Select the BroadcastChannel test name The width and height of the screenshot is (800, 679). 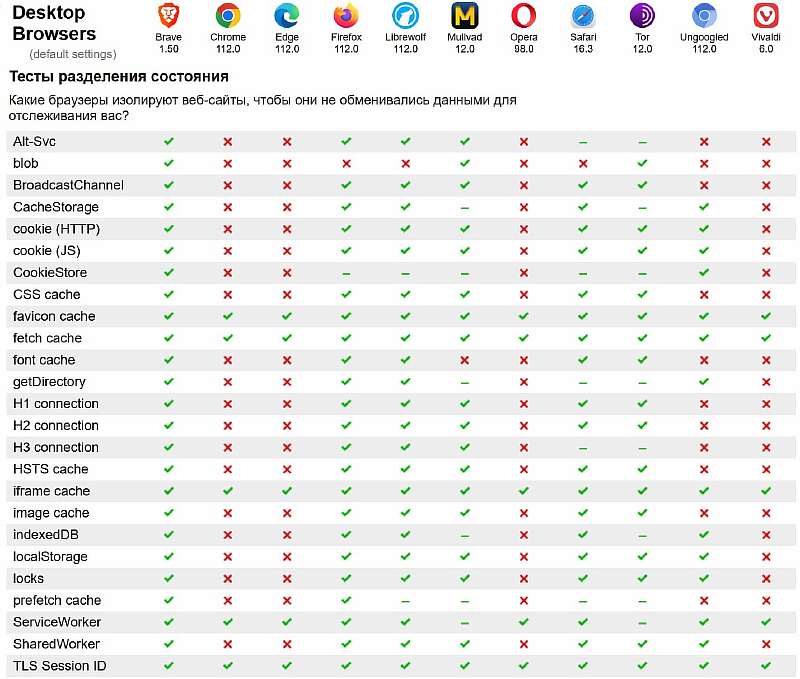click(68, 185)
